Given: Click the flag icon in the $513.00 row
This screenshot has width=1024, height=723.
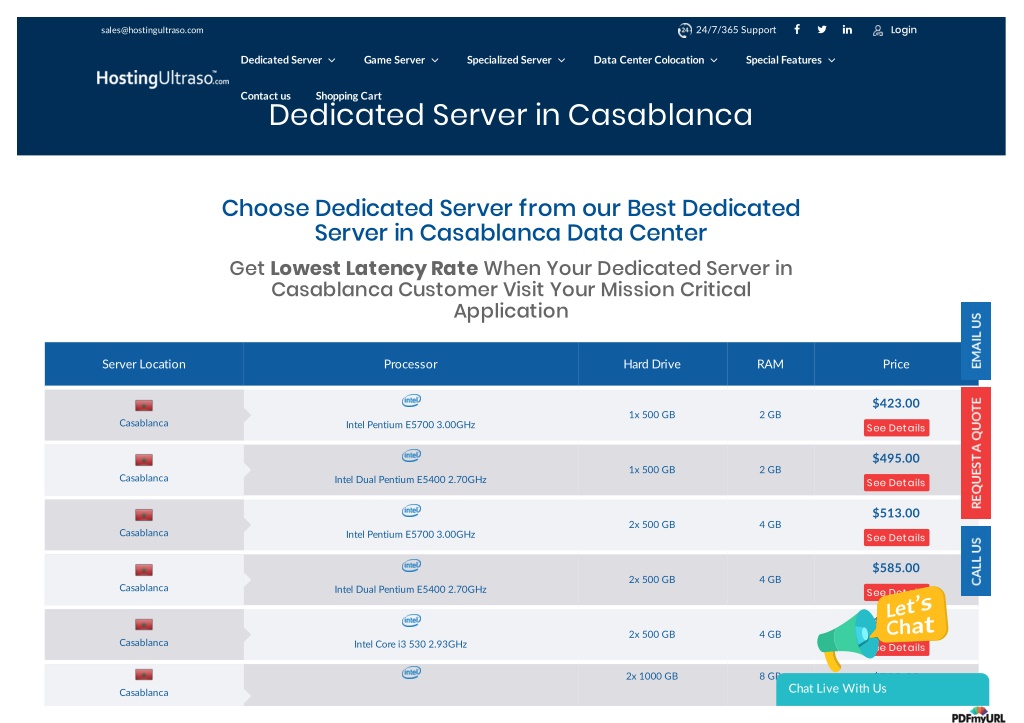Looking at the screenshot, I should (144, 515).
